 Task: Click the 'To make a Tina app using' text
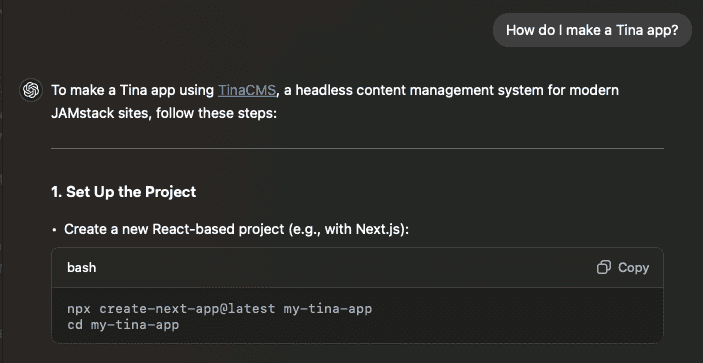132,90
